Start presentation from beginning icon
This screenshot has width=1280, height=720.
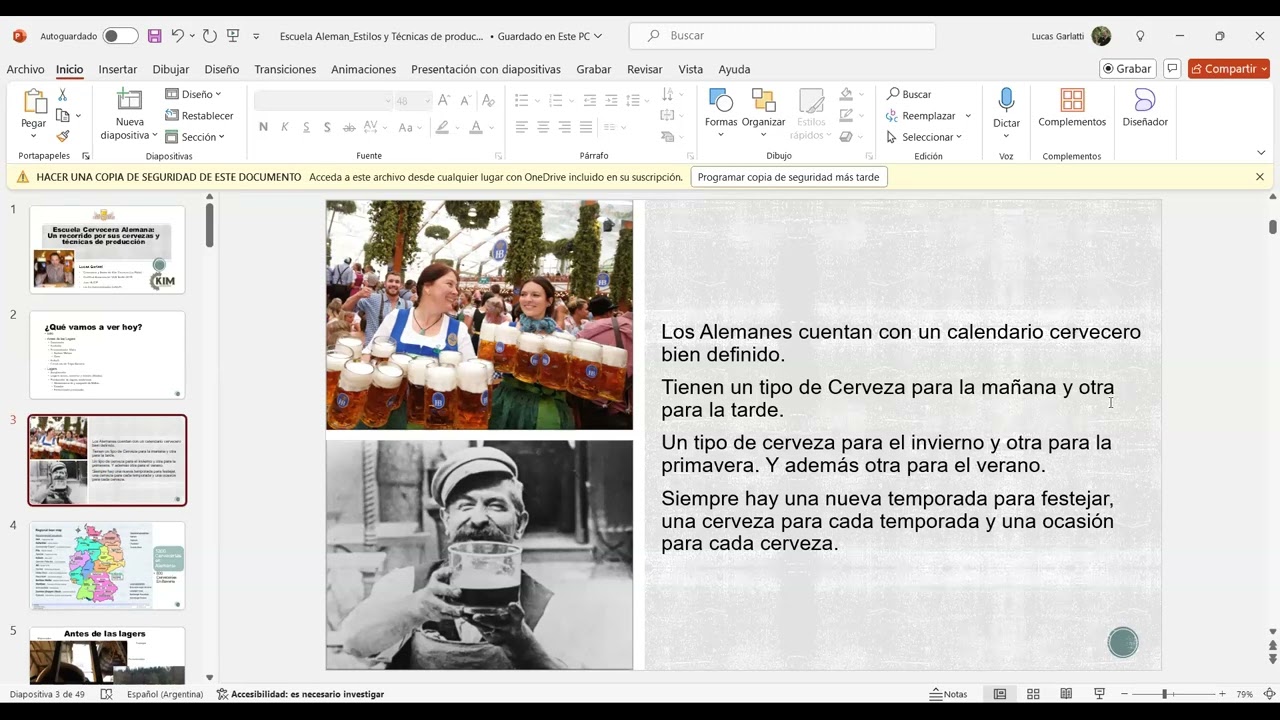tap(233, 36)
